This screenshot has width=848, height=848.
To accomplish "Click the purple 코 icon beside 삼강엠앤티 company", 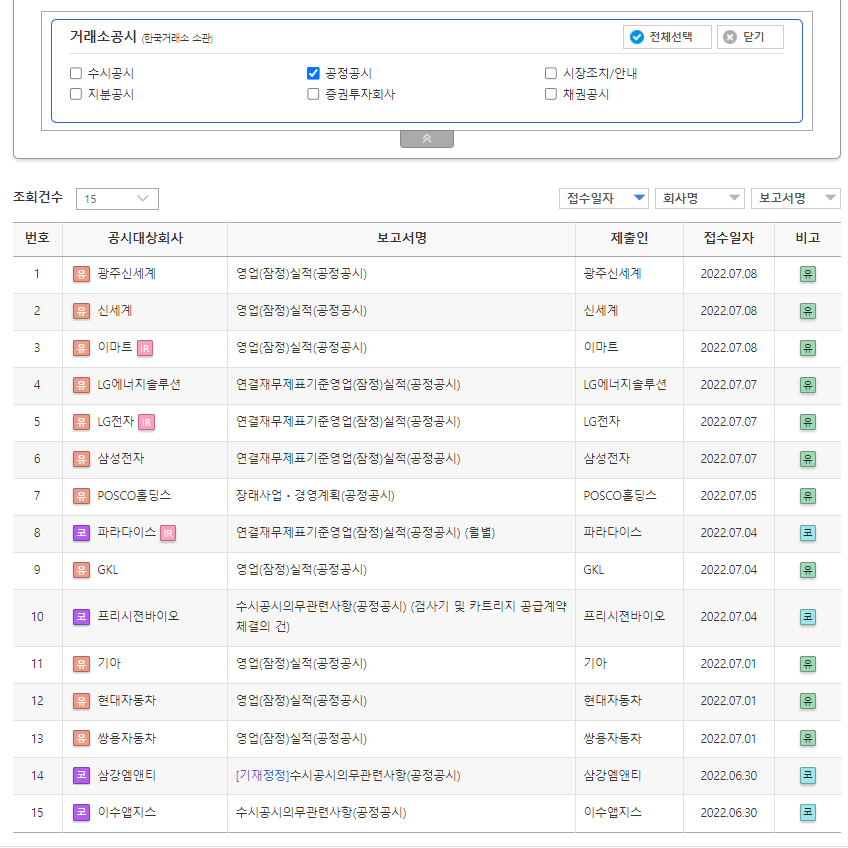I will coord(81,776).
